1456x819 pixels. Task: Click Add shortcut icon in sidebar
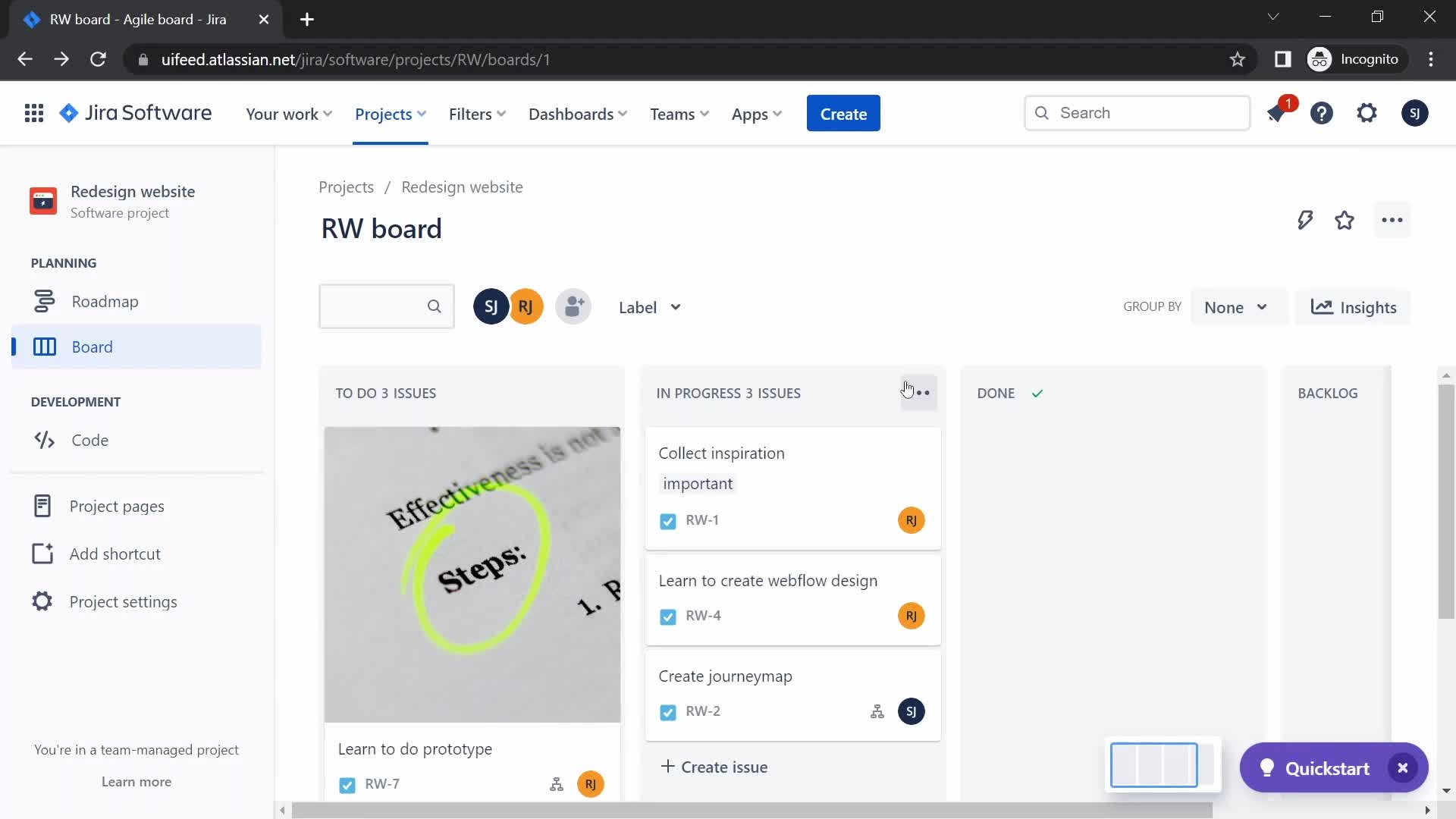43,553
